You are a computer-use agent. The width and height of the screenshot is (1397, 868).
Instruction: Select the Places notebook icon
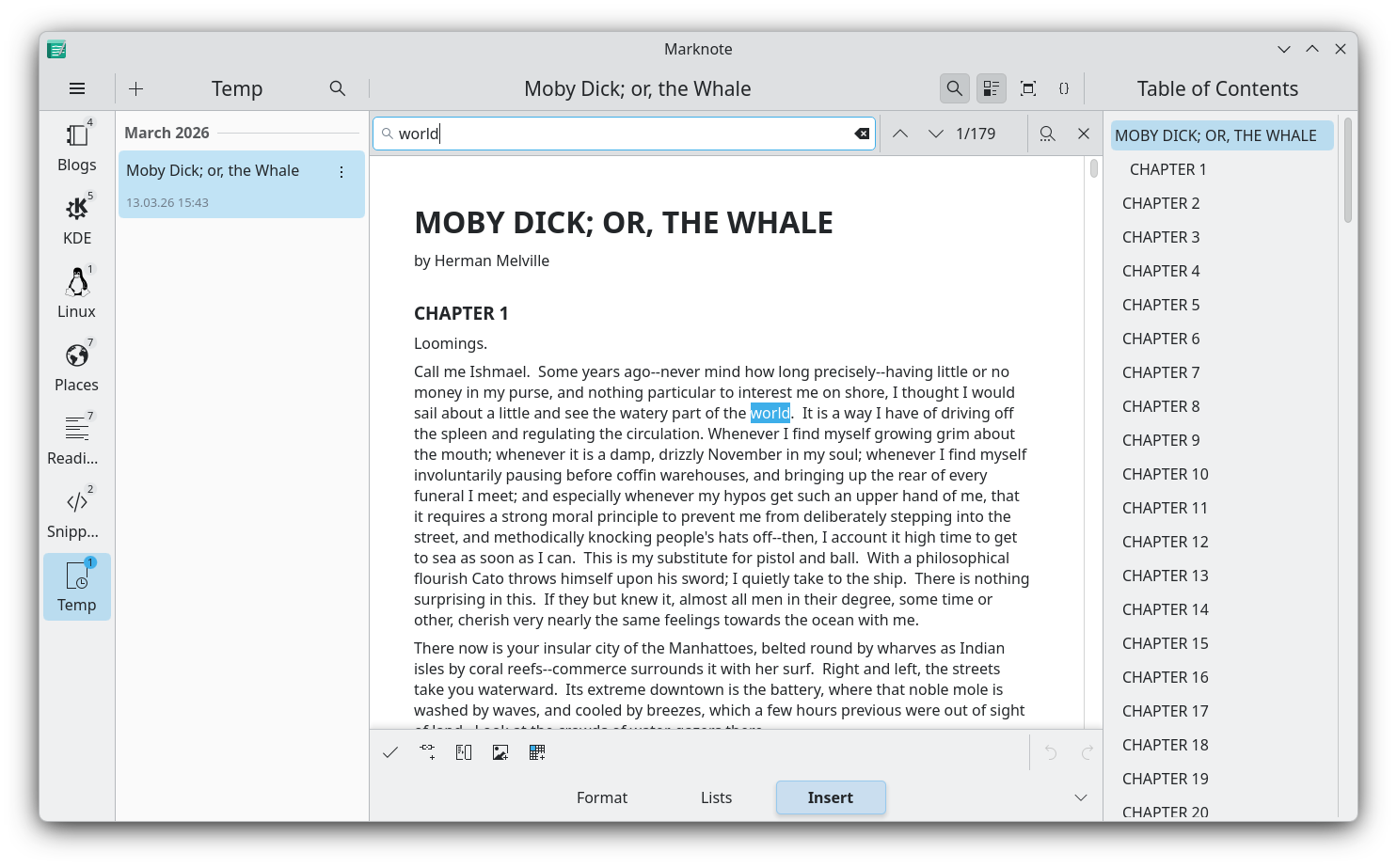point(76,365)
